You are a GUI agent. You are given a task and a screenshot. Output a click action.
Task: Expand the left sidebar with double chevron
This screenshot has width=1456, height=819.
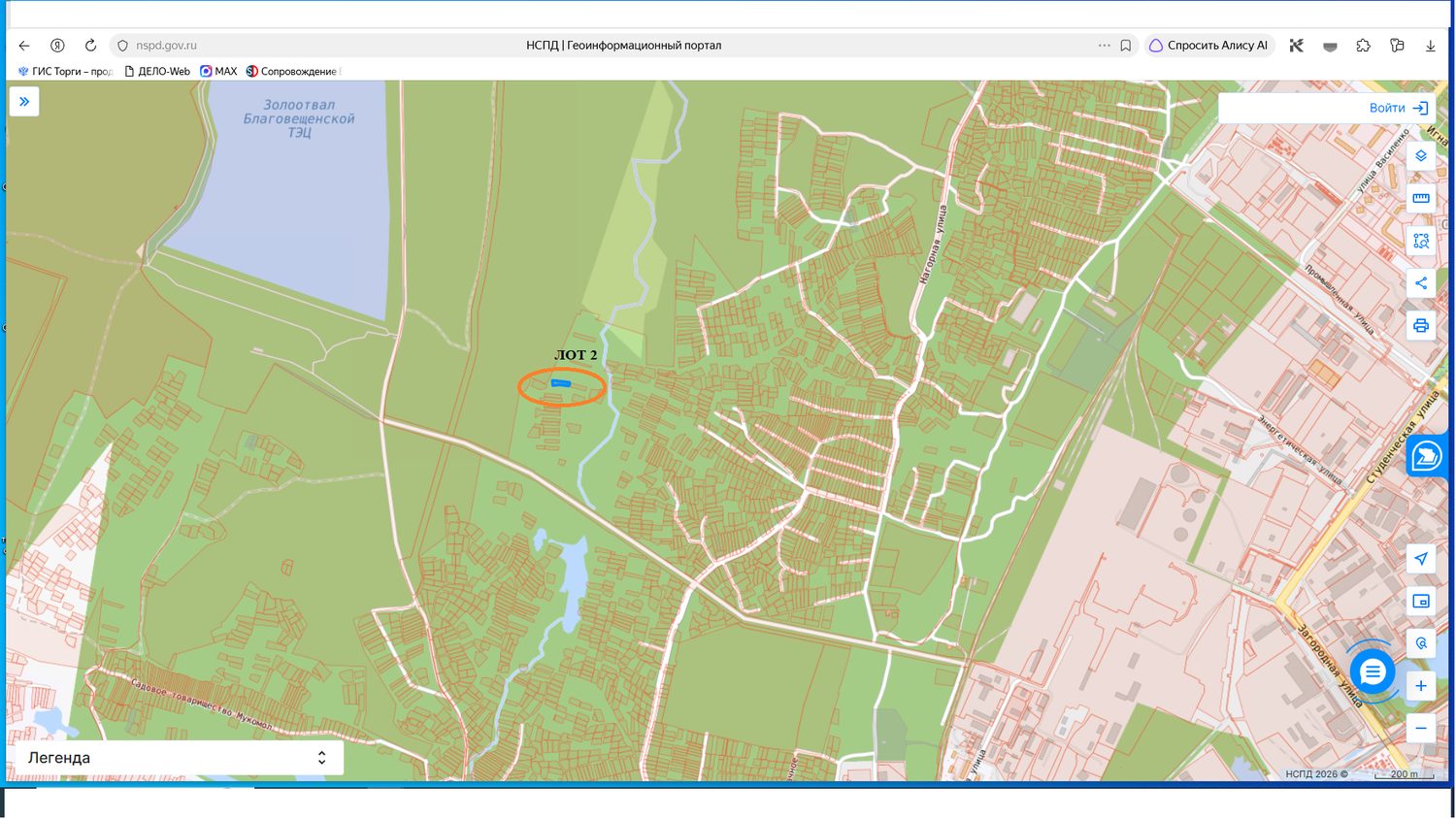tap(24, 101)
